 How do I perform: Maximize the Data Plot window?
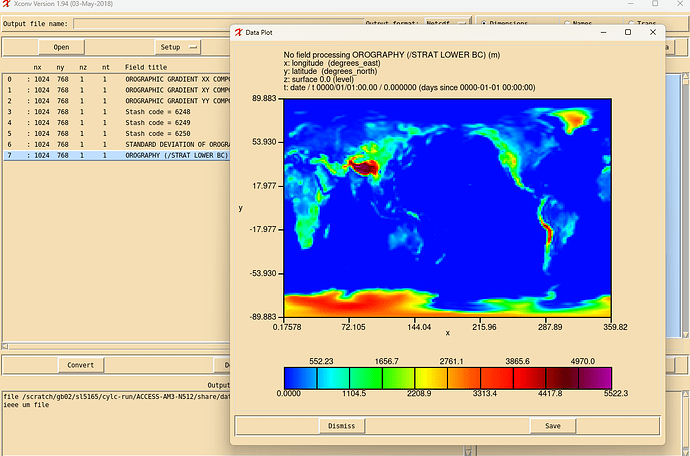pyautogui.click(x=627, y=32)
